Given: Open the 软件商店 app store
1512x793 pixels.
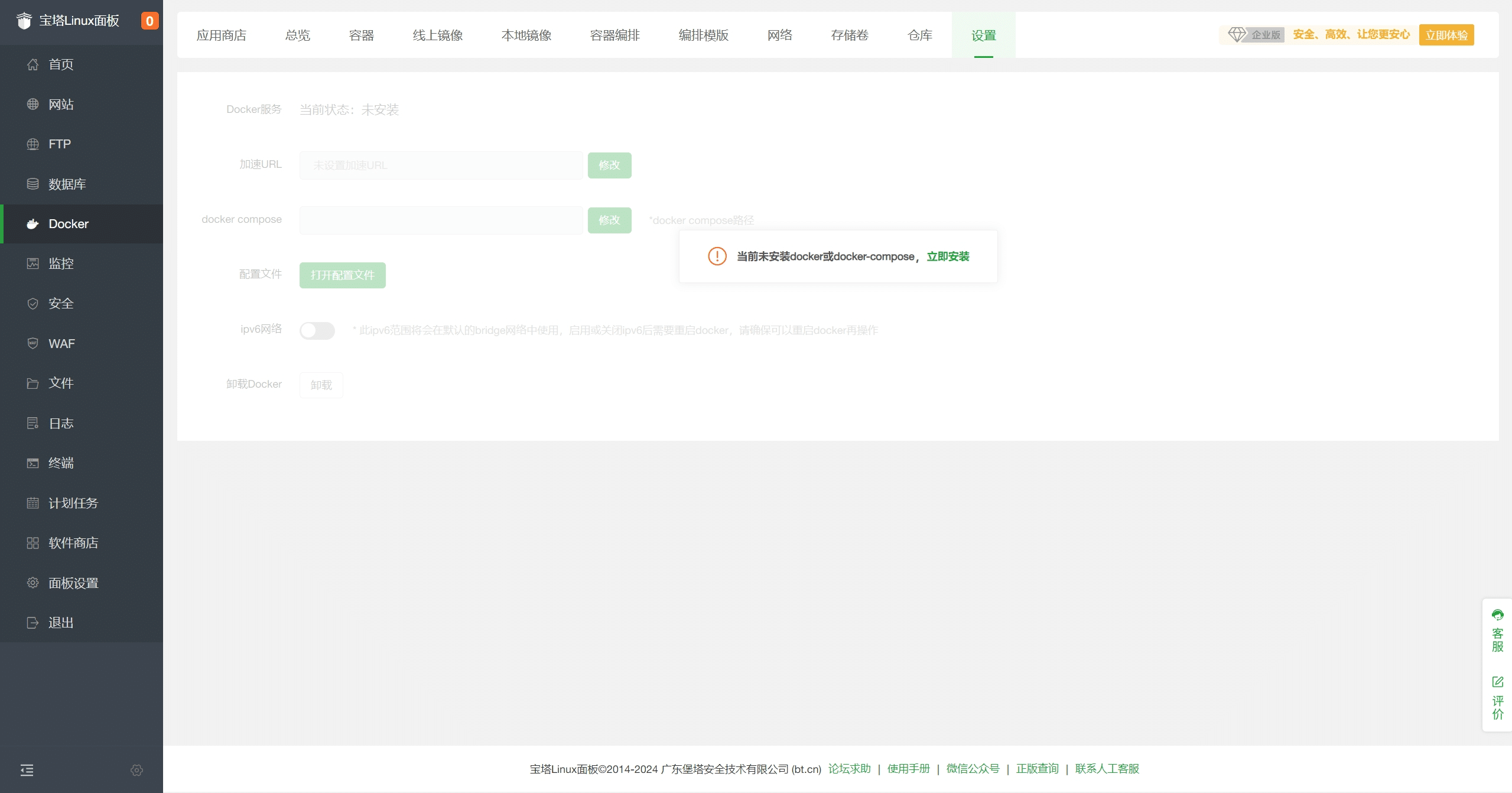Looking at the screenshot, I should [73, 542].
